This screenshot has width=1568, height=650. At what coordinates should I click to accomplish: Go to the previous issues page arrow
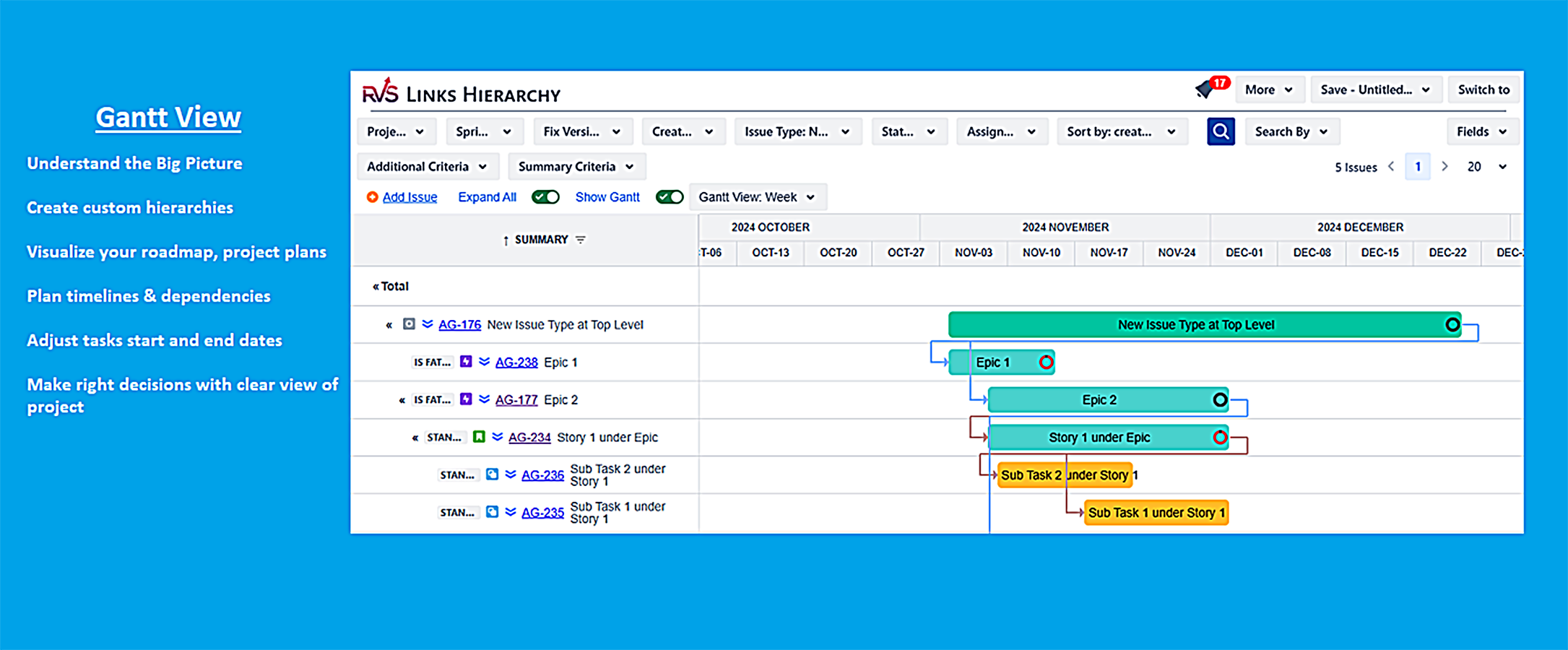tap(1391, 167)
